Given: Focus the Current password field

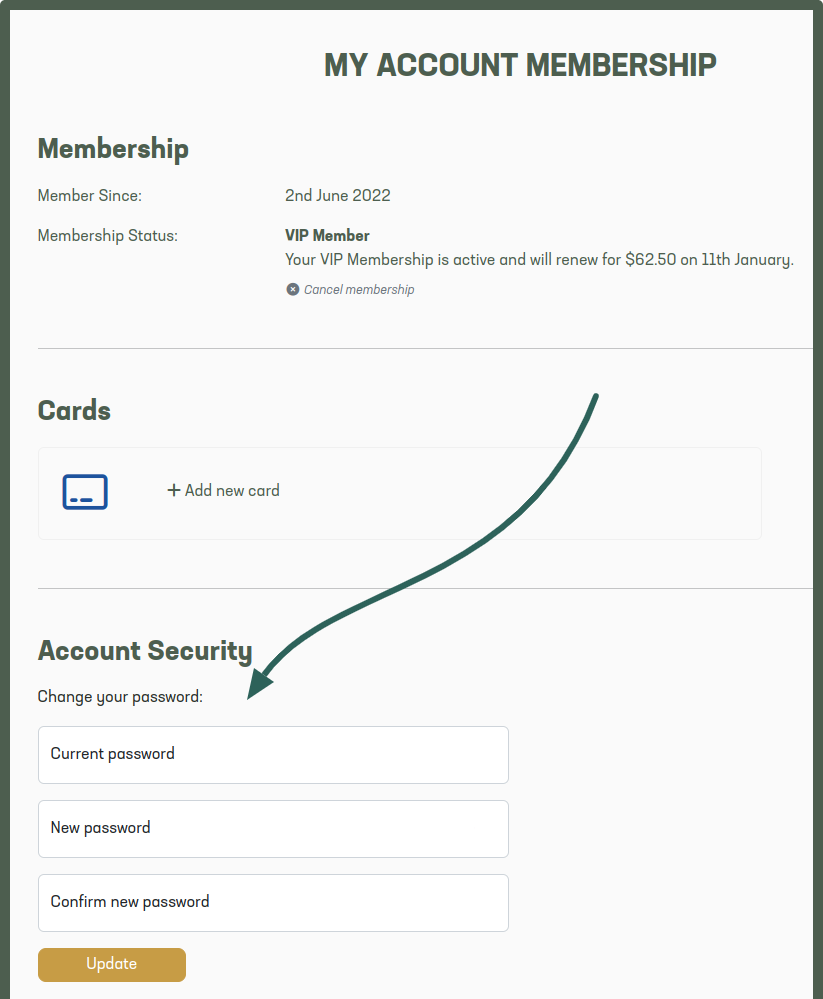Looking at the screenshot, I should pos(273,755).
